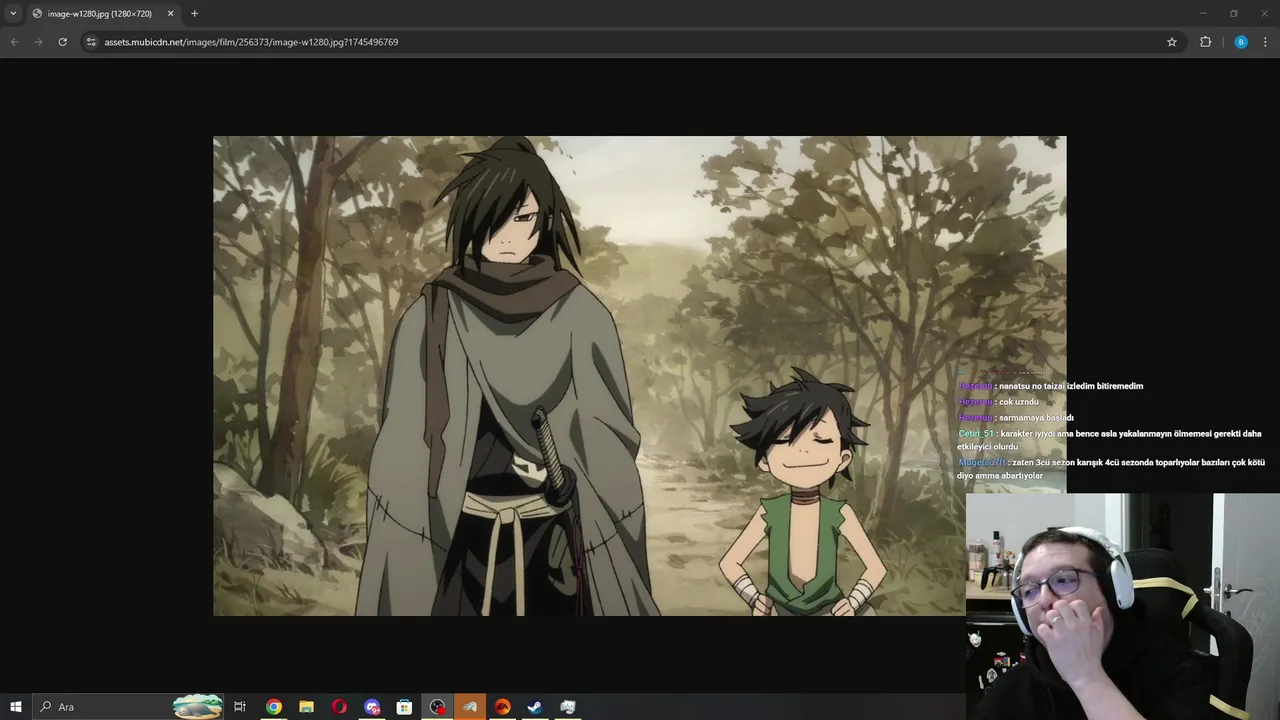
Task: Open Chrome three-dot menu
Action: point(1266,42)
